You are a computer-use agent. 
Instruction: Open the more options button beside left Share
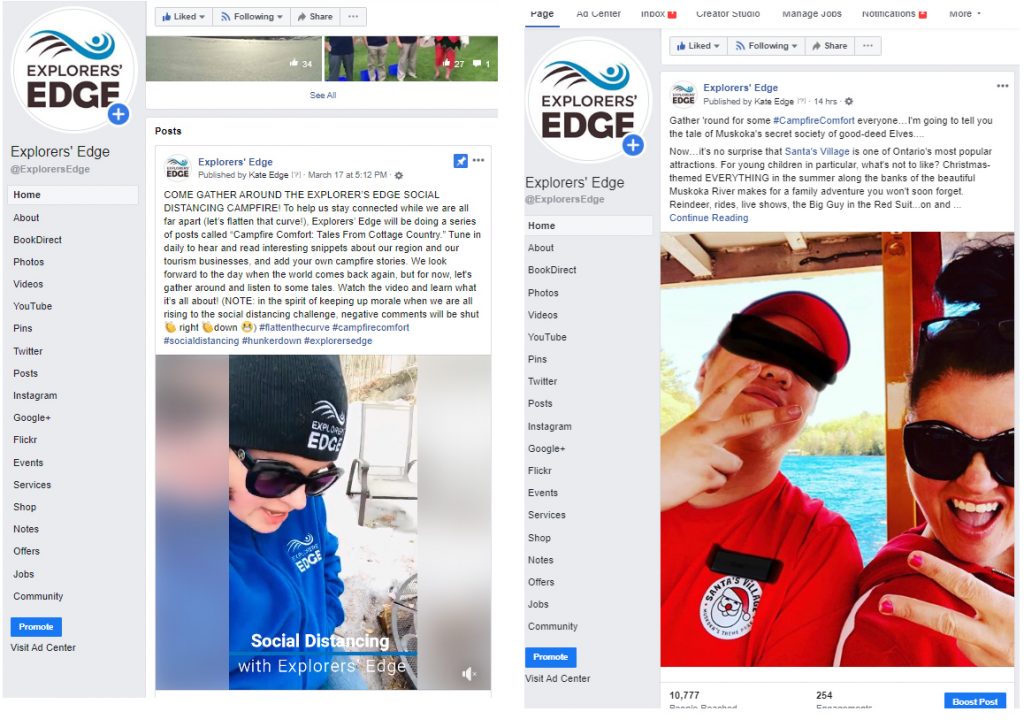(x=353, y=16)
